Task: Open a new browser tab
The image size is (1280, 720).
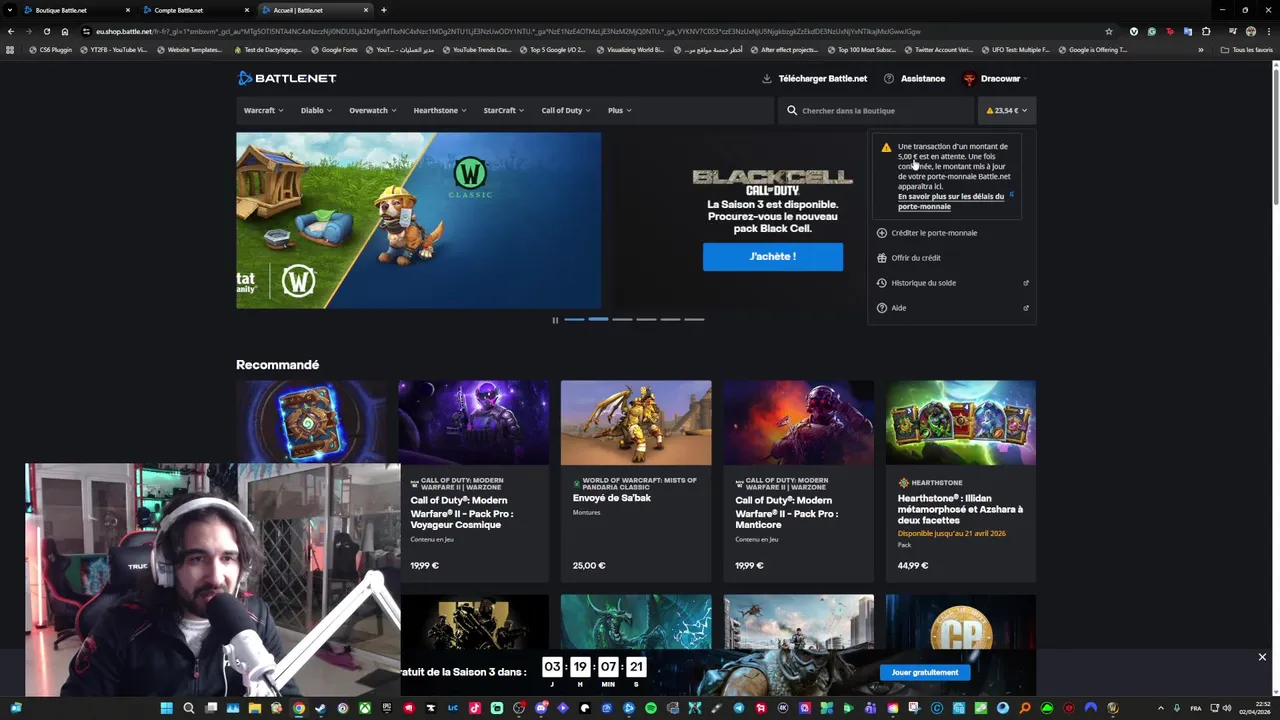Action: [x=384, y=10]
